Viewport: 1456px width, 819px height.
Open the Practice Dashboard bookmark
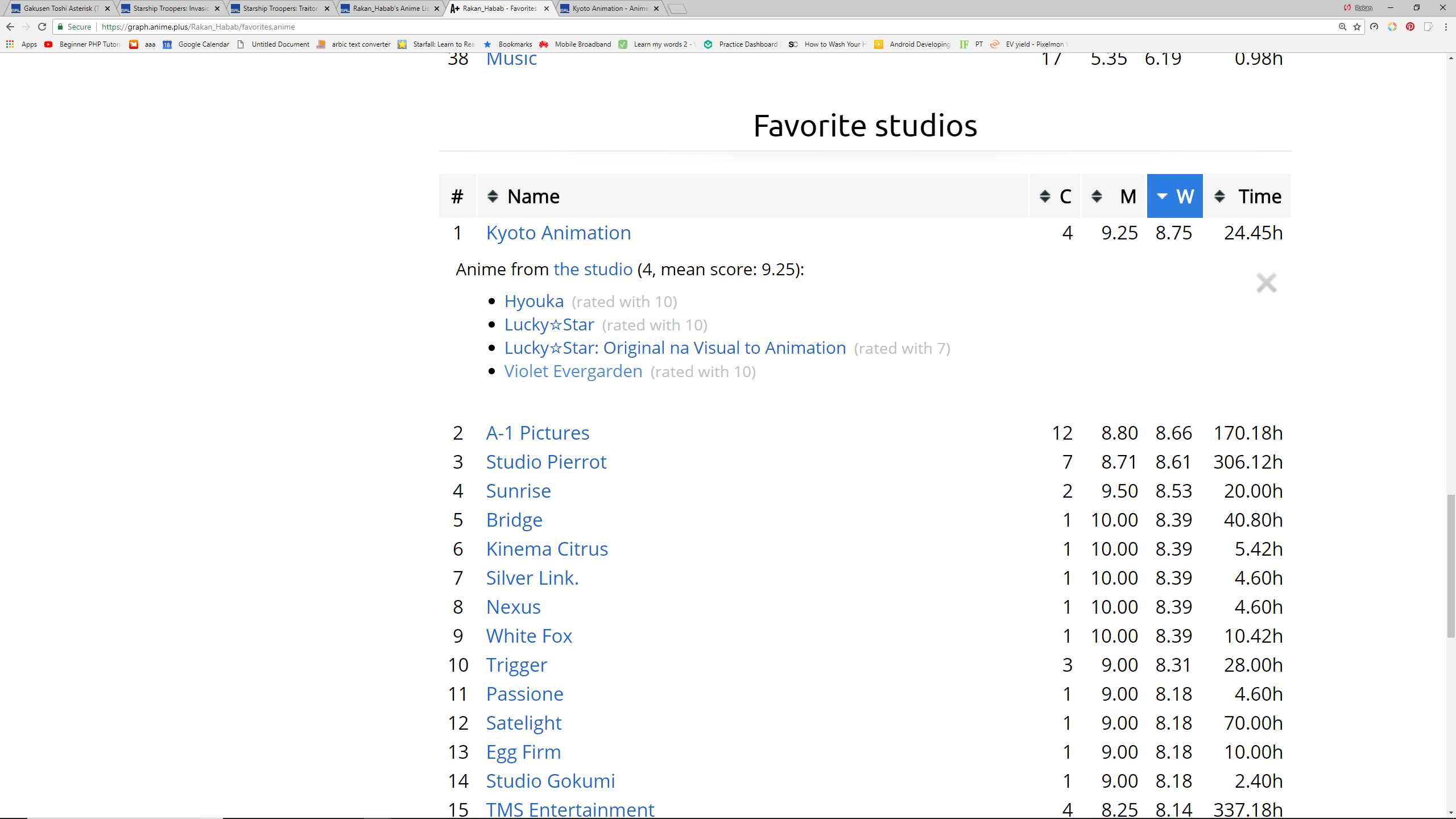(x=741, y=44)
